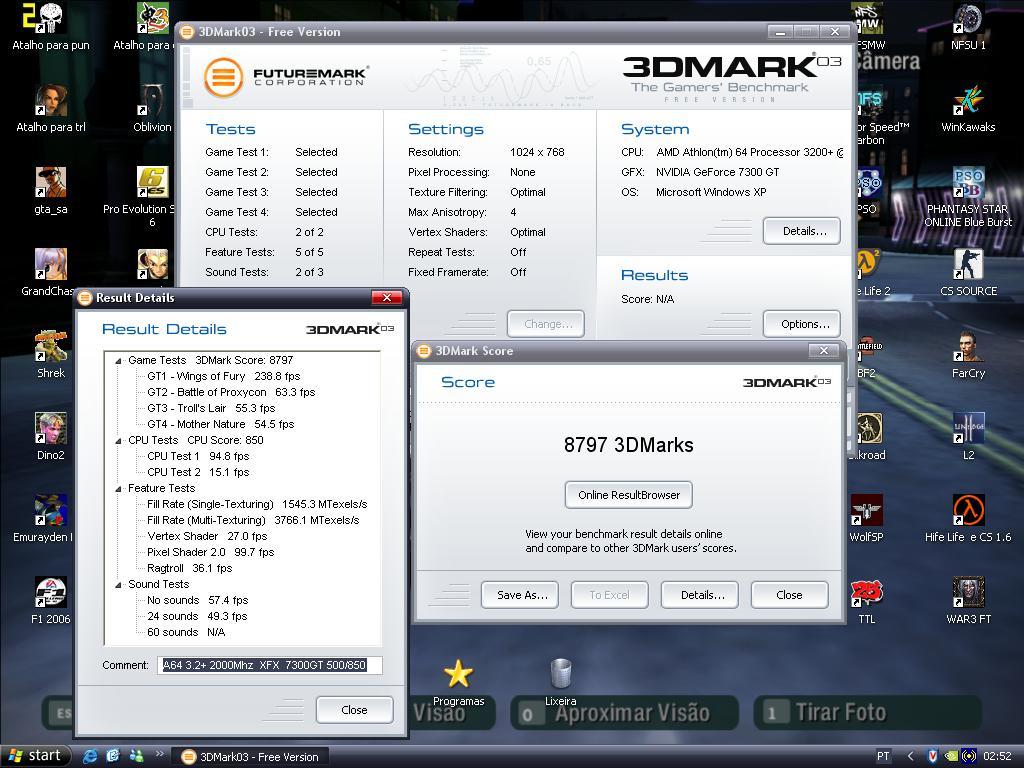Click the red shield tray icon
The width and height of the screenshot is (1024, 768).
click(x=933, y=756)
